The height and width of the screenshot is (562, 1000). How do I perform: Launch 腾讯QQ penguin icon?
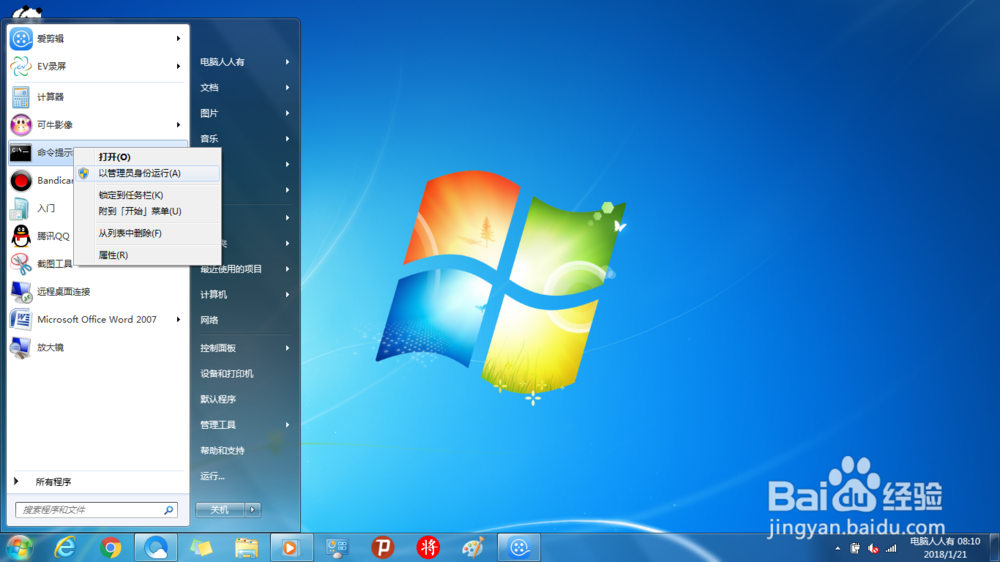(21, 236)
